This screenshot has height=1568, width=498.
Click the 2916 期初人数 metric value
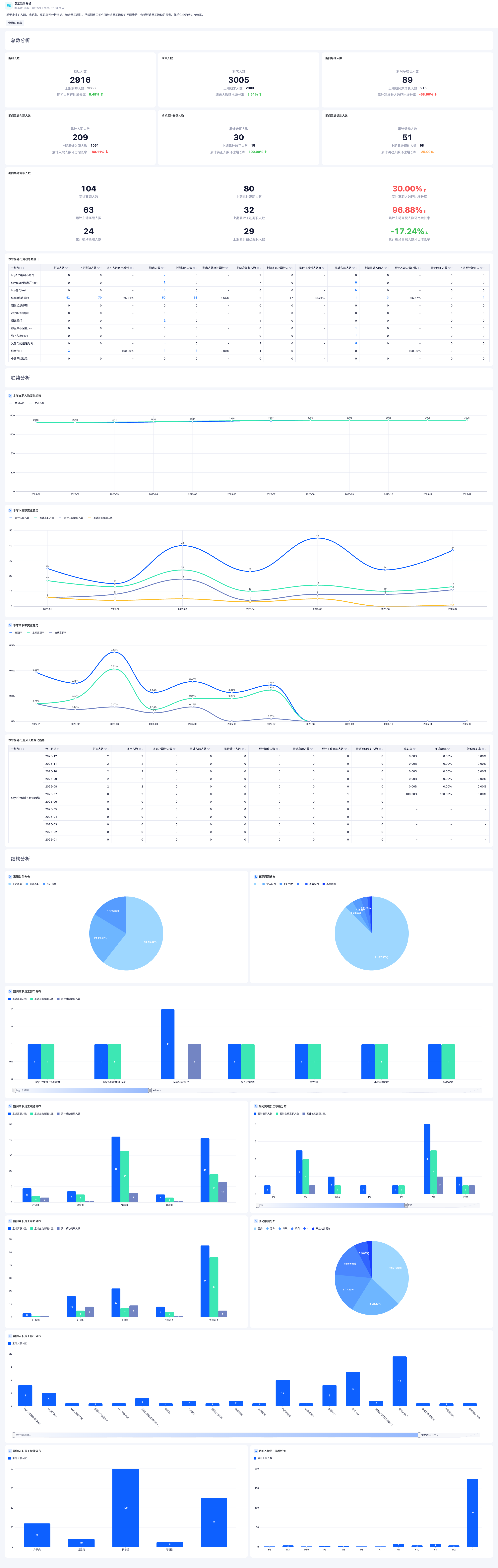click(x=80, y=80)
